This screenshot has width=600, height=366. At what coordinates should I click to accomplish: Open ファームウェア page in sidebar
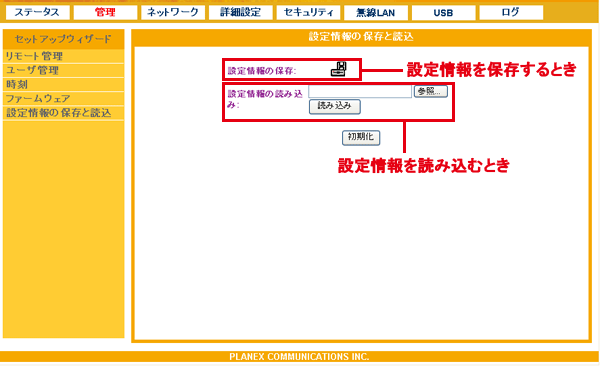(64, 99)
